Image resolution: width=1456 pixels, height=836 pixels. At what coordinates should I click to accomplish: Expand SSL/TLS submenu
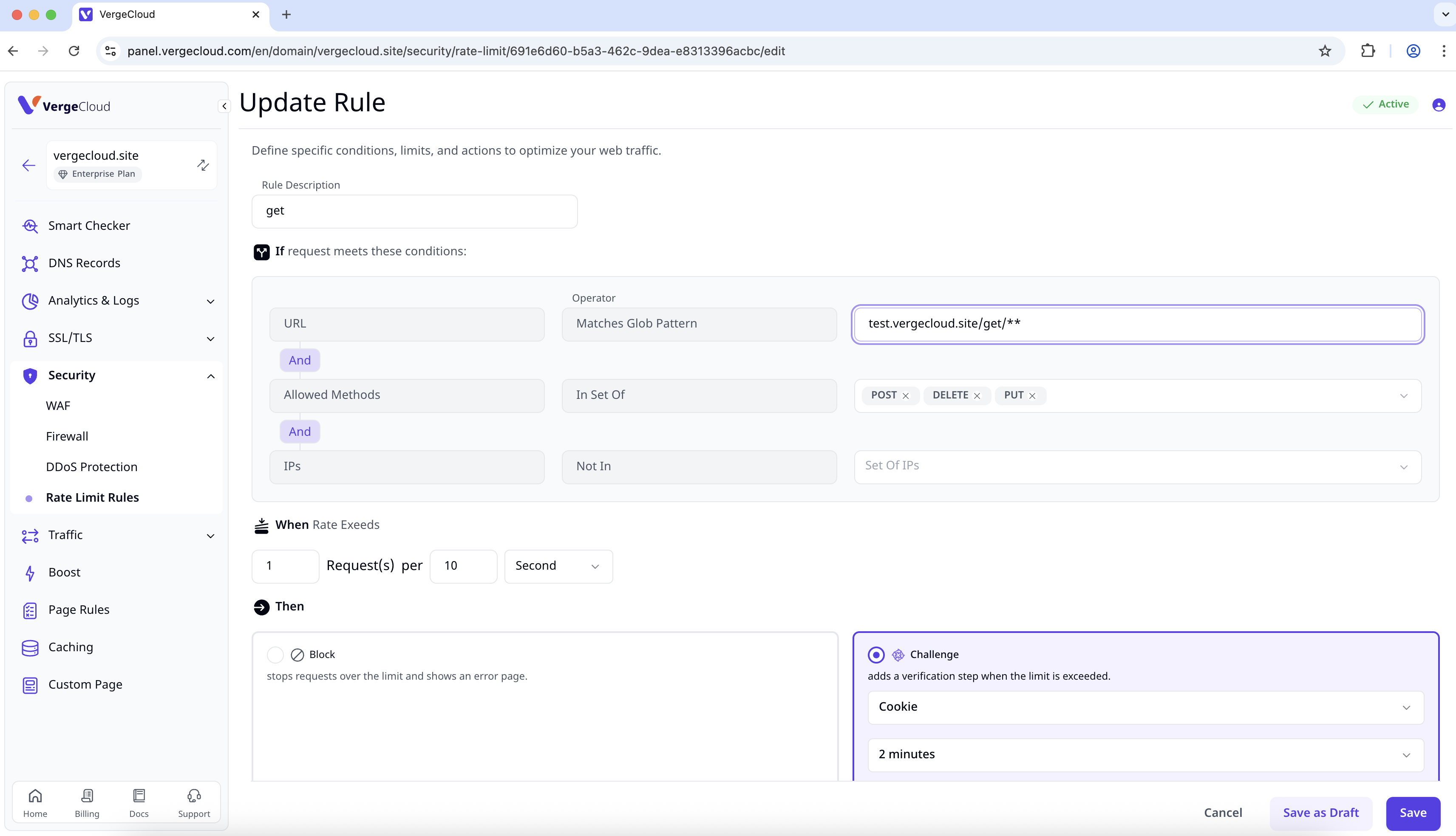click(x=210, y=339)
